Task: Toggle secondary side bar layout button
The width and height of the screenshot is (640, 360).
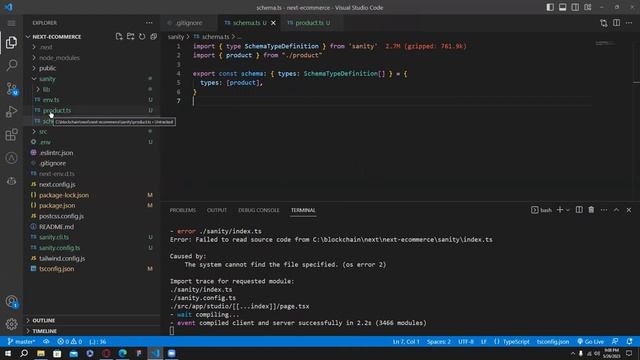Action: tap(575, 7)
